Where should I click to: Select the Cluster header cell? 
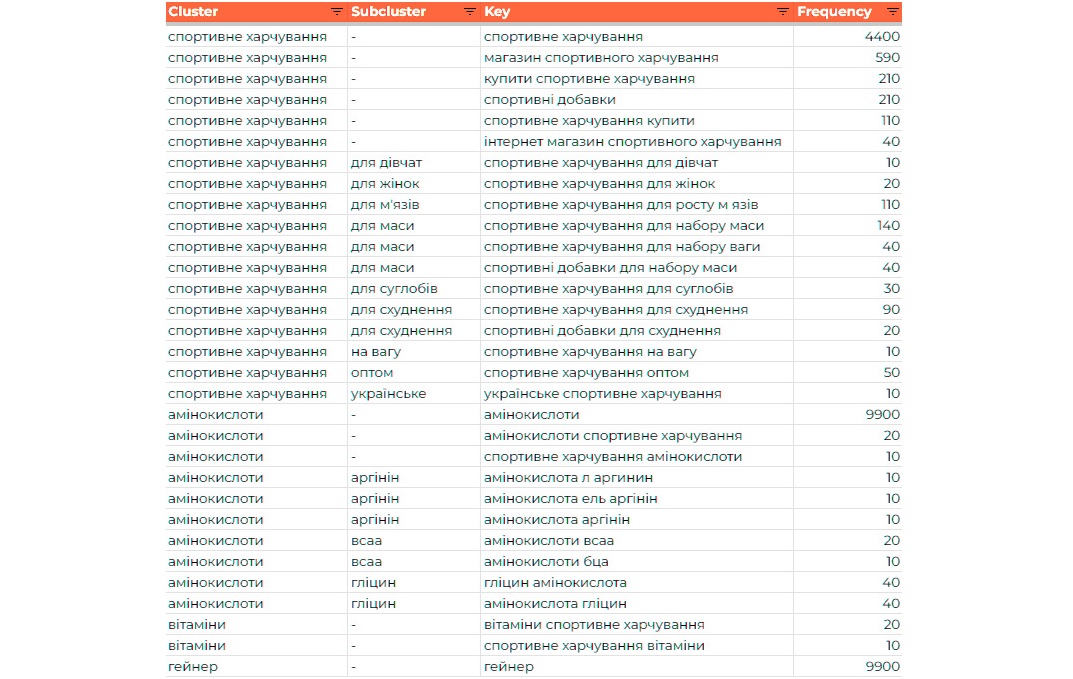(x=256, y=12)
